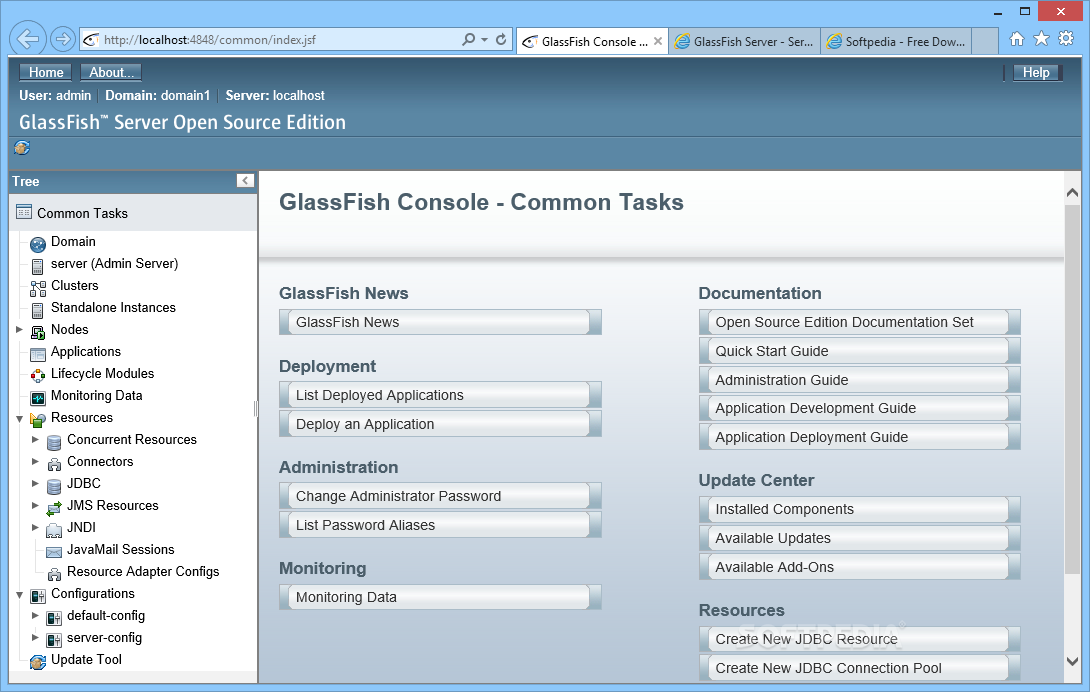Screen dimensions: 1090x692
Task: Click List Password Aliases
Action: click(440, 525)
